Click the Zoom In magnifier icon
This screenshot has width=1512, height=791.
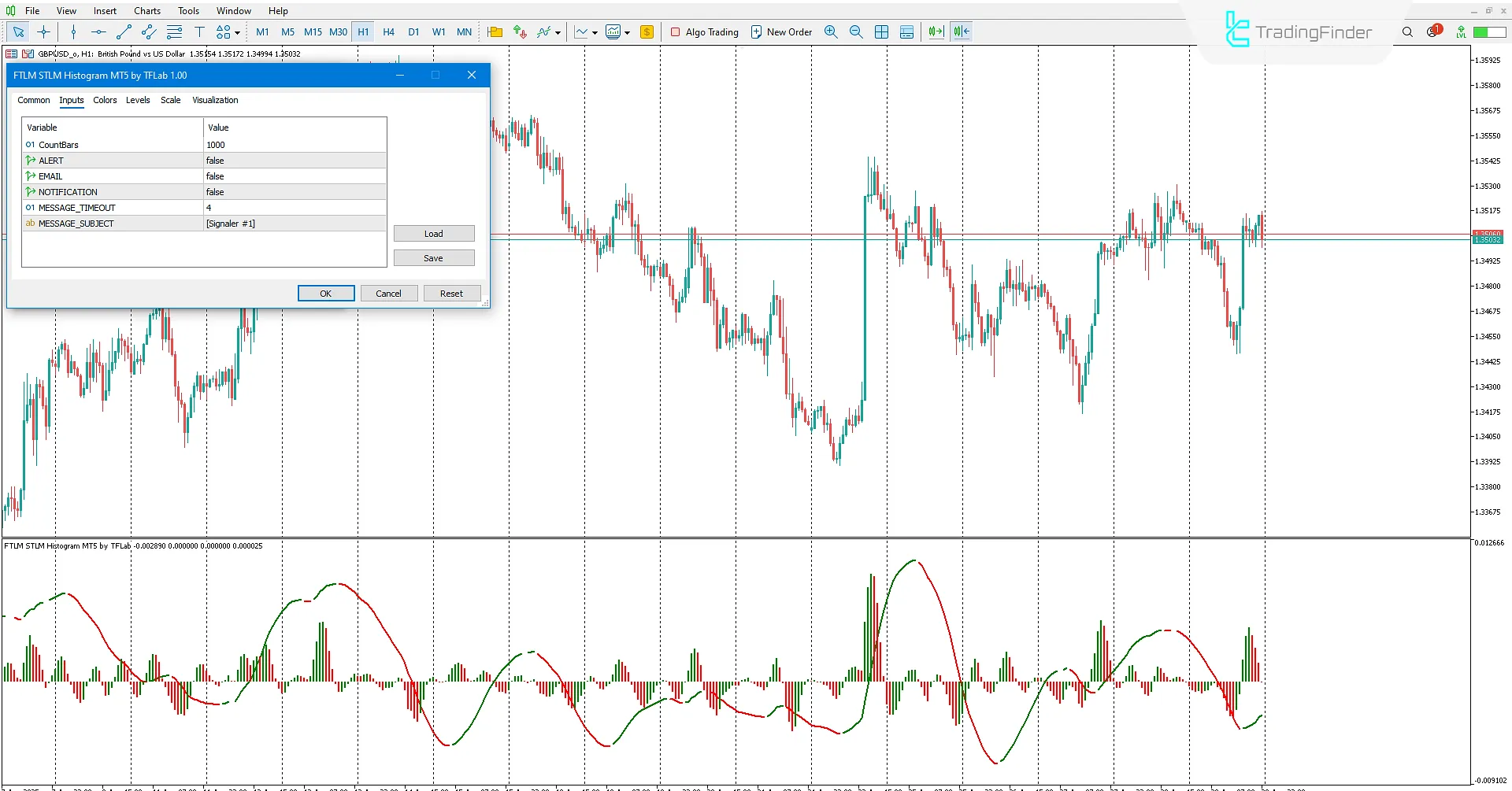tap(830, 32)
